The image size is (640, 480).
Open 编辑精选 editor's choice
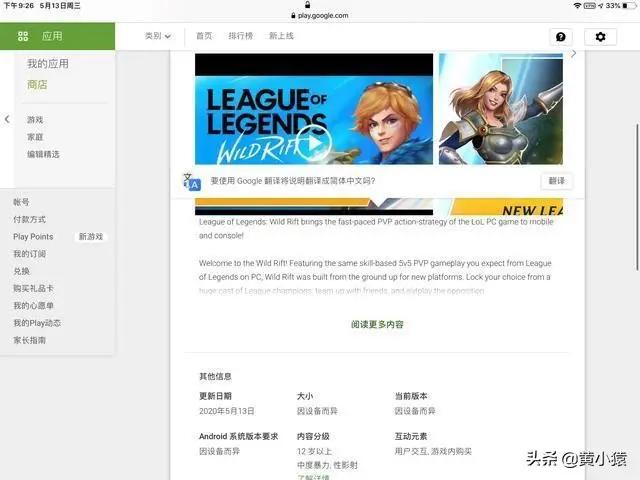(43, 154)
